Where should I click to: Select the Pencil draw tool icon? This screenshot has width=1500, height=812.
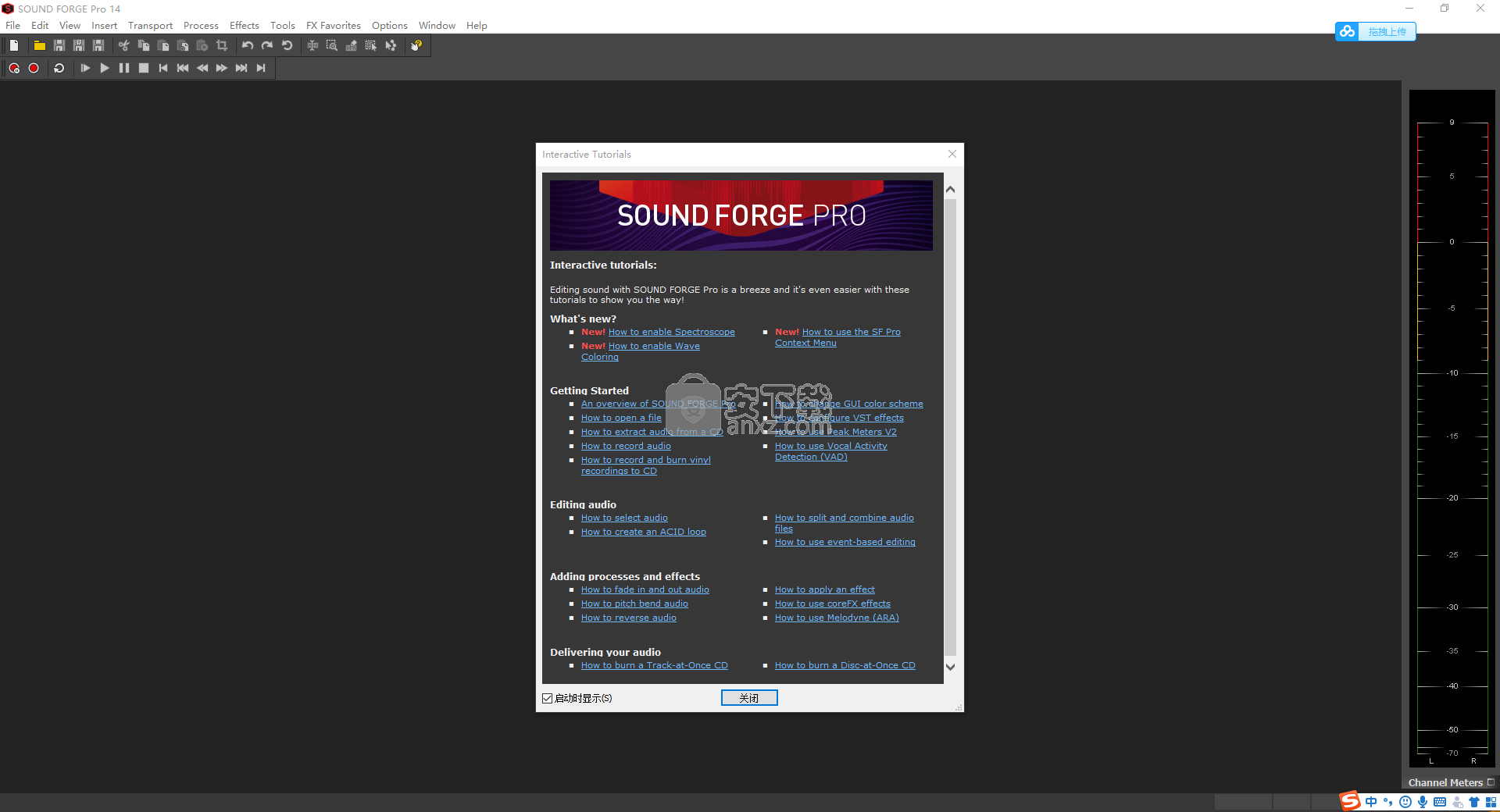352,45
